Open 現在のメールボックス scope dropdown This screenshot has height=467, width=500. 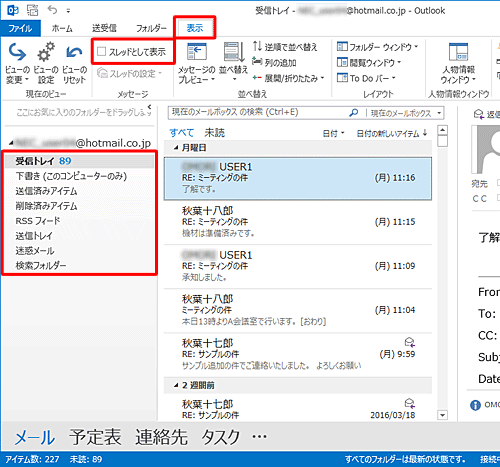[406, 113]
